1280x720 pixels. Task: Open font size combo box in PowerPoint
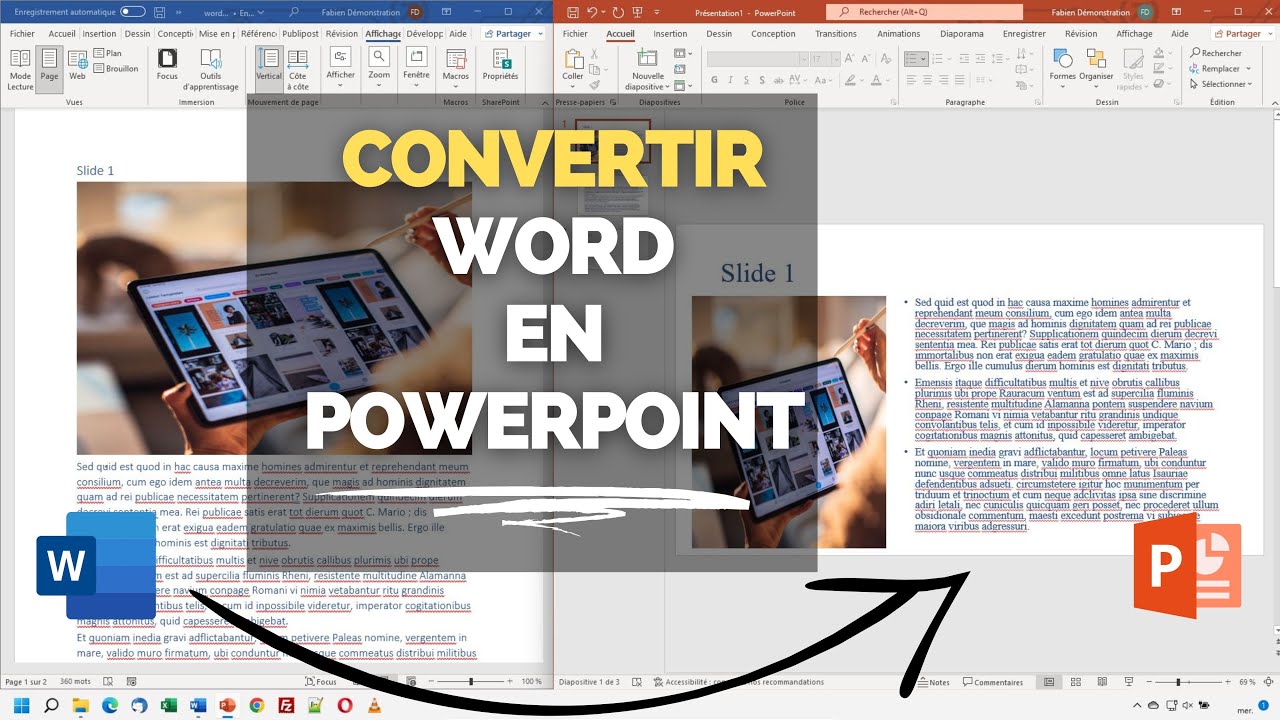[825, 59]
